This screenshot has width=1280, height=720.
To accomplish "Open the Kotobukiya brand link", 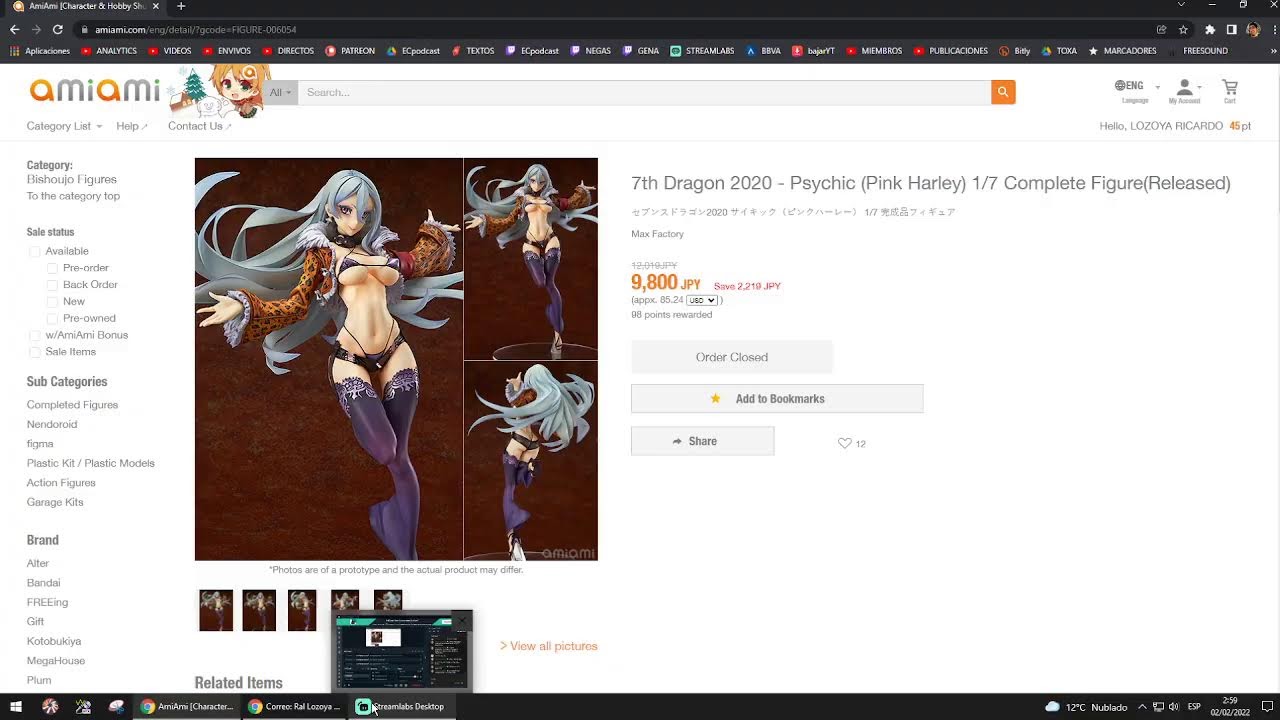I will (x=54, y=641).
